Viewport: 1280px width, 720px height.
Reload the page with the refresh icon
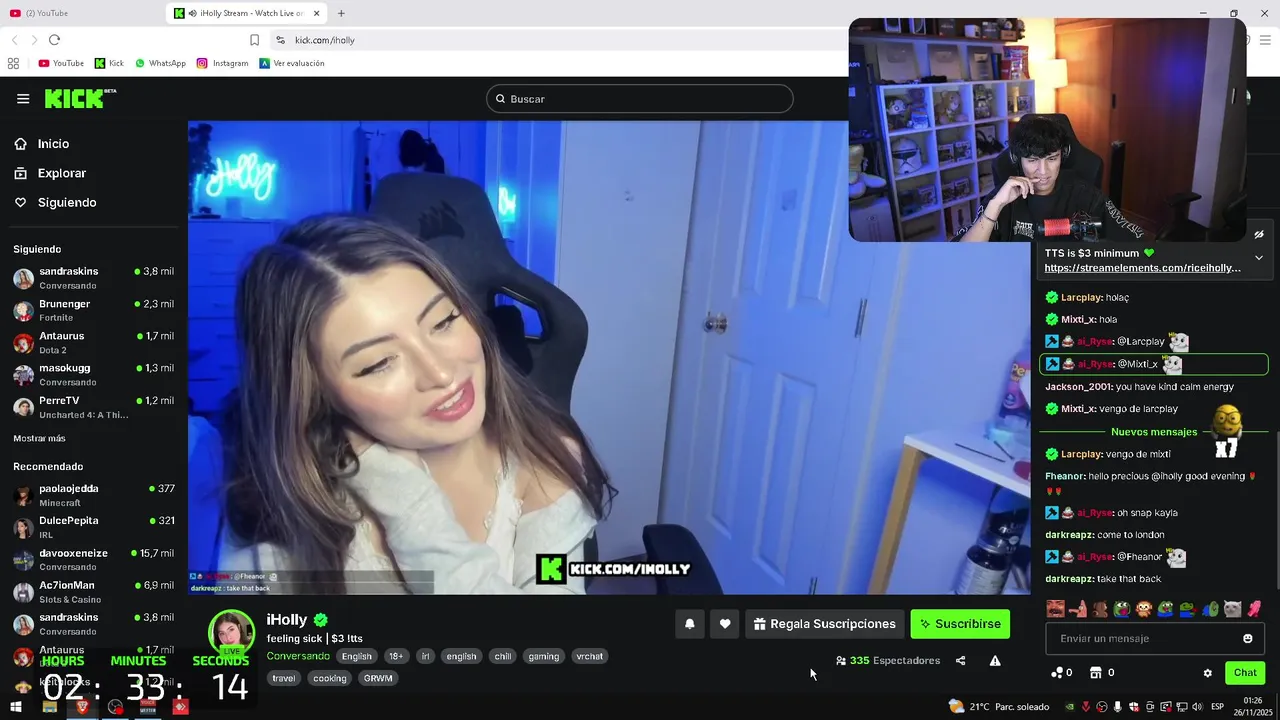(x=54, y=40)
